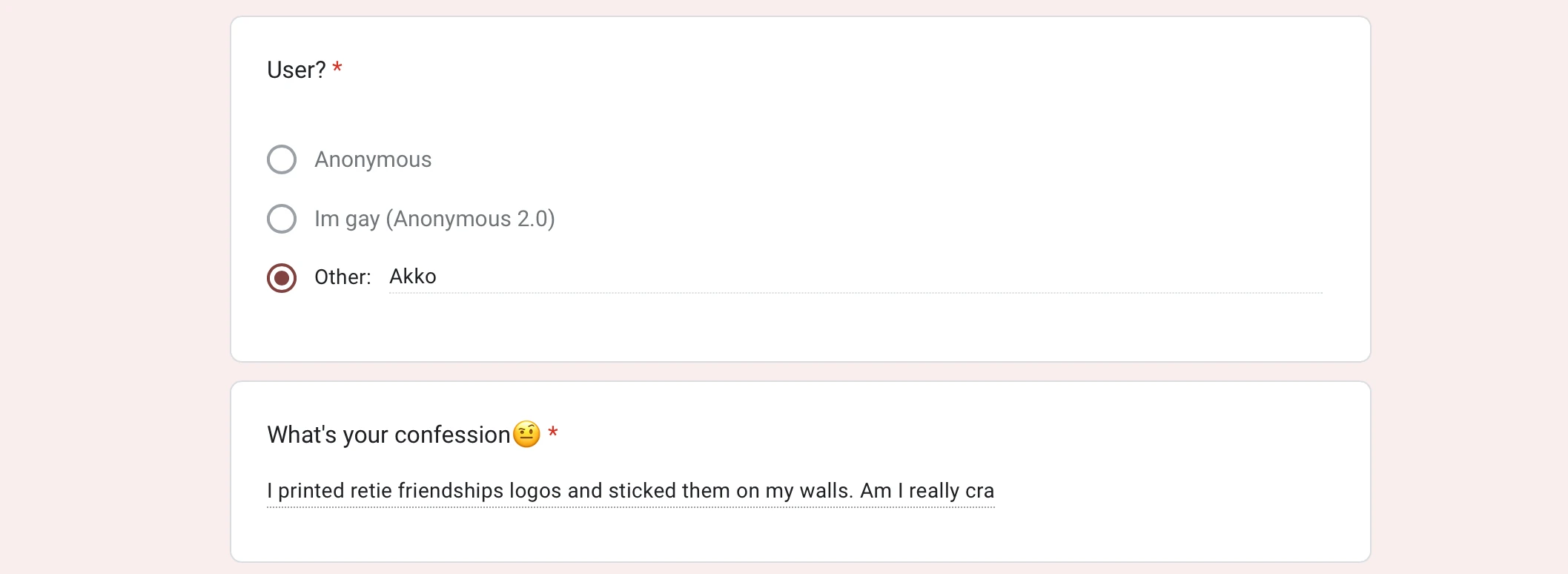Viewport: 1568px width, 574px height.
Task: Click the filled Other radio circle
Action: coord(282,278)
